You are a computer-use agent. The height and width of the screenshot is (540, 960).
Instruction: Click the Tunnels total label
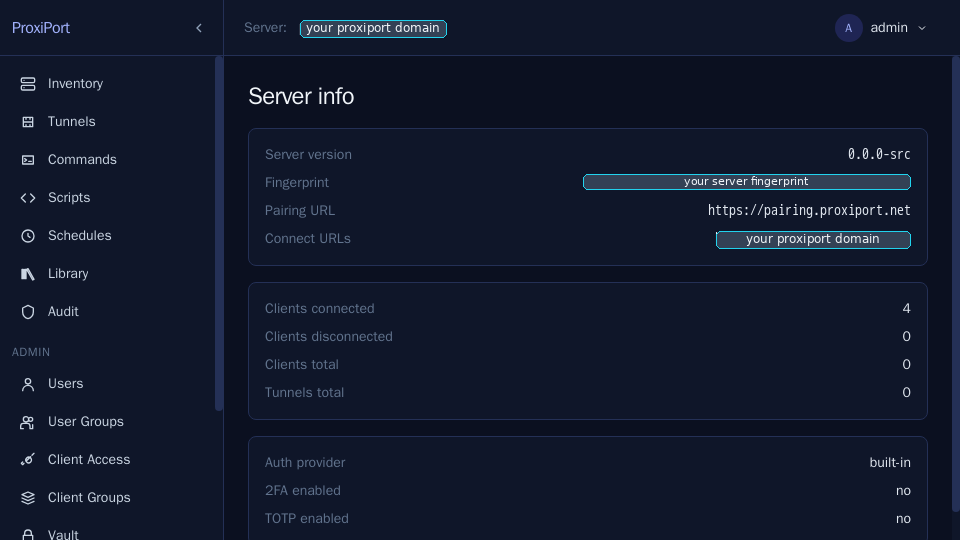point(304,392)
